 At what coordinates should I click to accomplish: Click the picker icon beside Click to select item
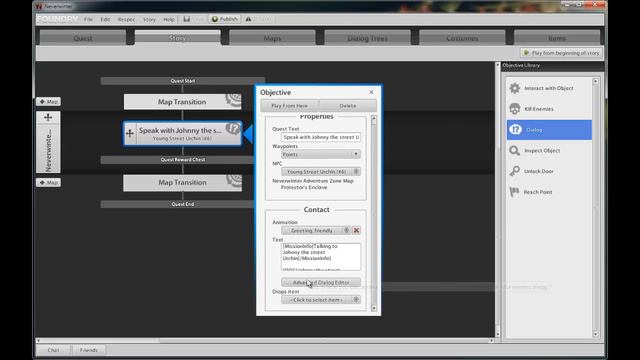click(x=356, y=300)
